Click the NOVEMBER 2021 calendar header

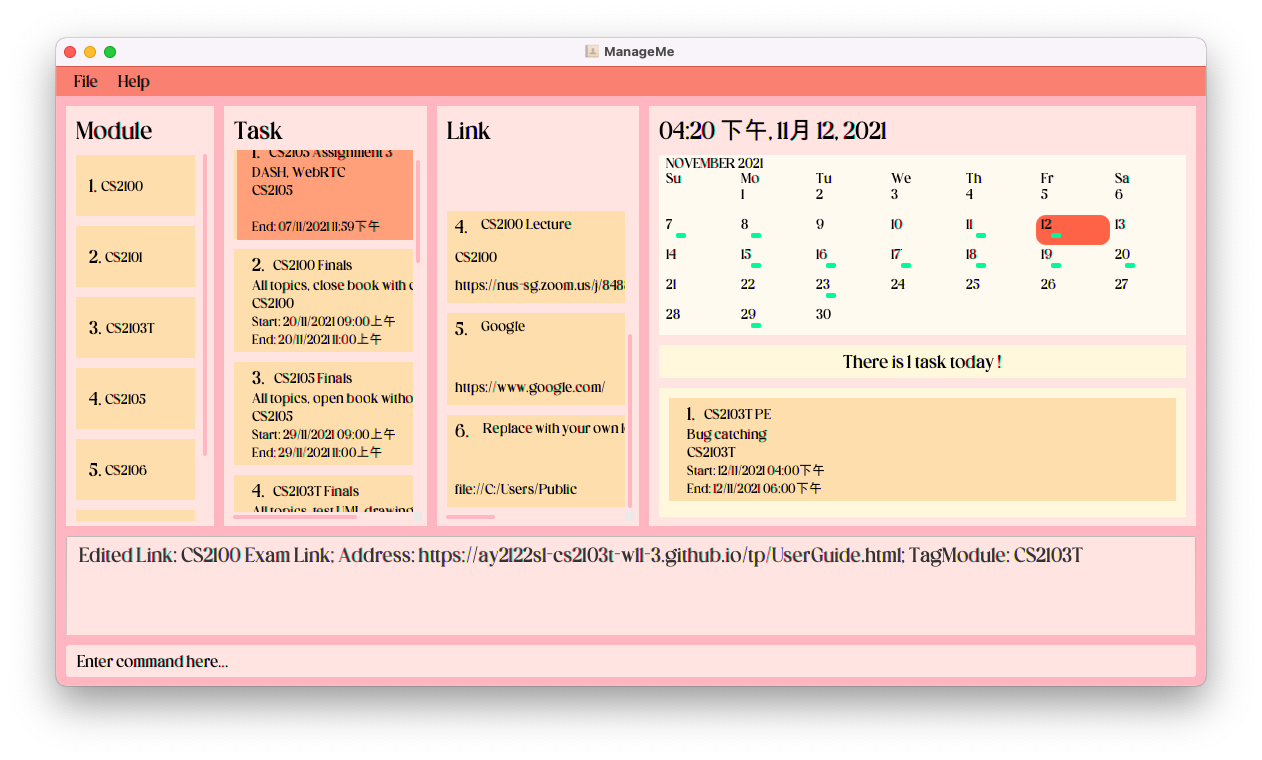point(714,163)
